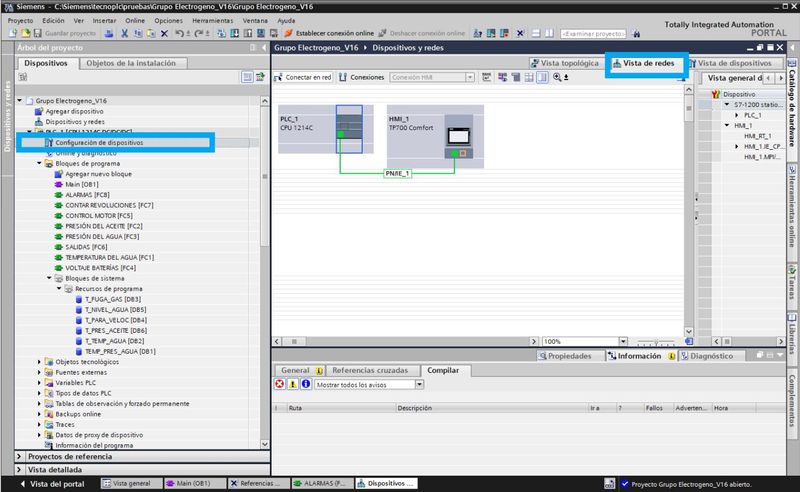Click the Examinar proyecto search field

593,34
